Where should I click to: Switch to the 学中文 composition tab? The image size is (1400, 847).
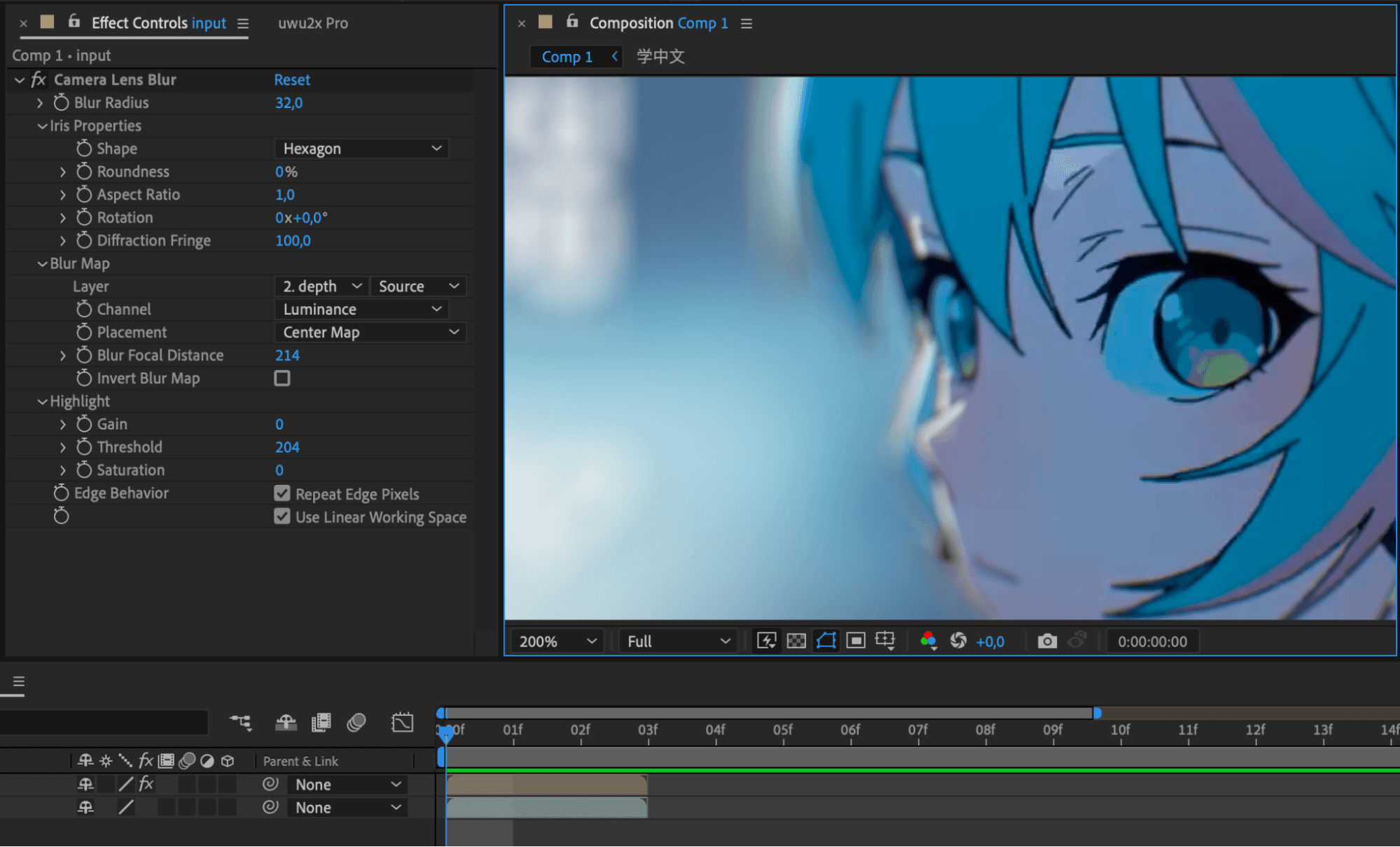tap(660, 57)
